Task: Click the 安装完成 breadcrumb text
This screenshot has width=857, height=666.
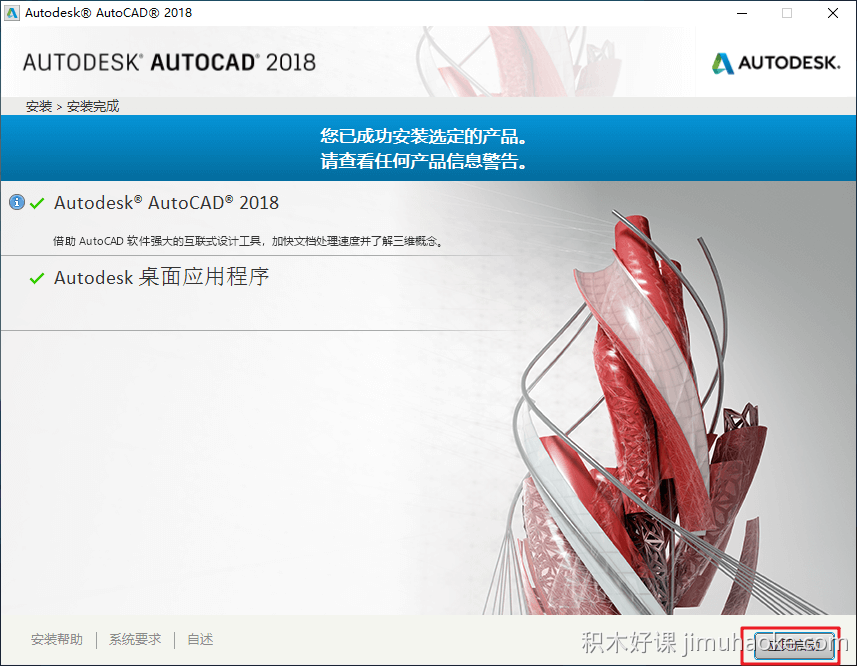Action: pyautogui.click(x=93, y=106)
